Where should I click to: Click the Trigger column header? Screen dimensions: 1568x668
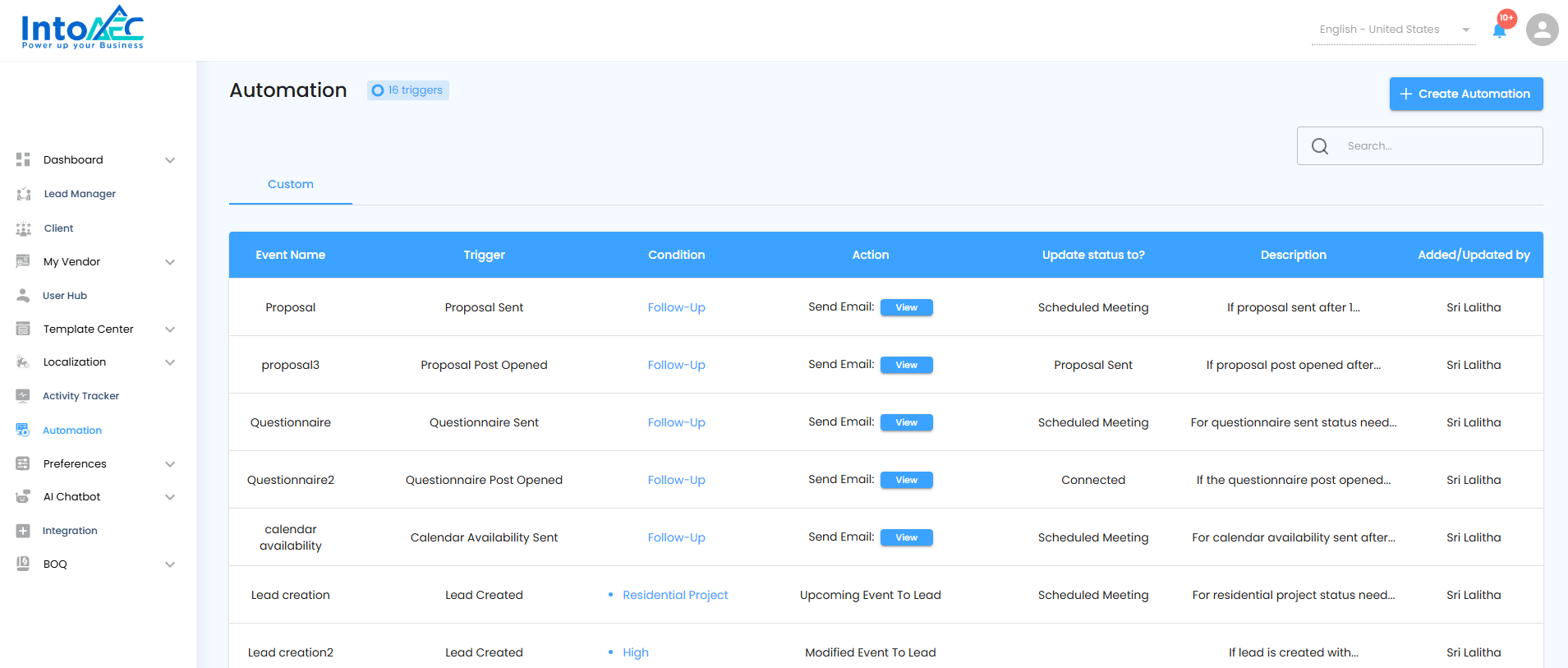485,255
